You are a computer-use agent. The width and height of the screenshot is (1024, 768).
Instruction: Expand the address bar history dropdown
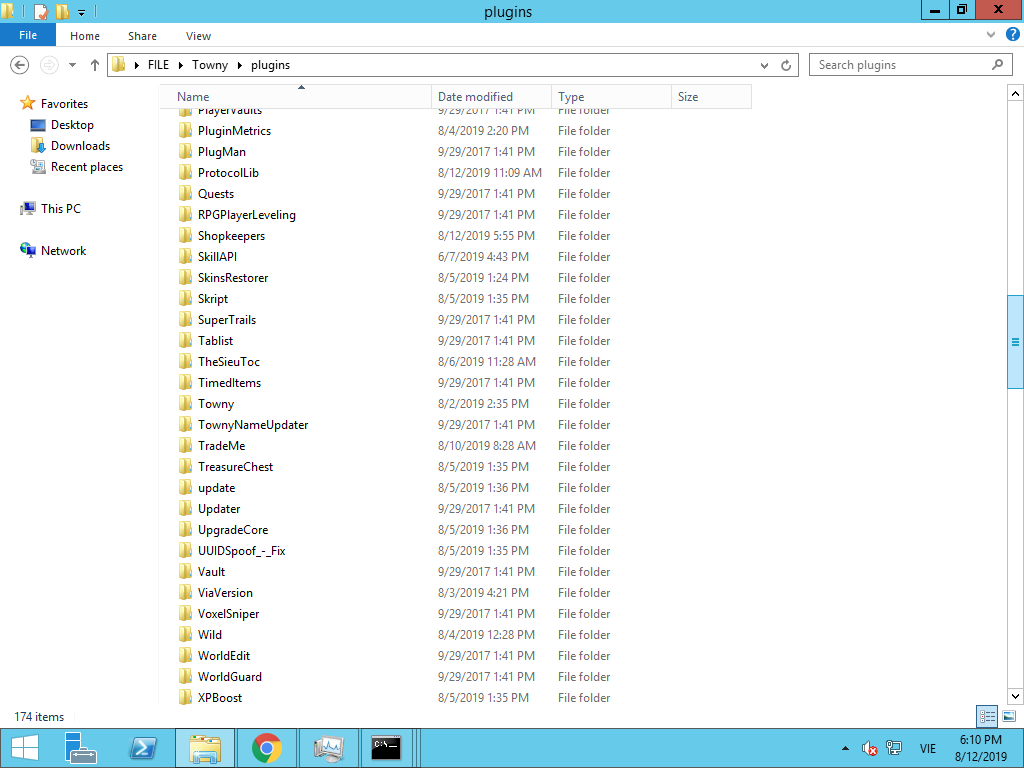coord(764,65)
